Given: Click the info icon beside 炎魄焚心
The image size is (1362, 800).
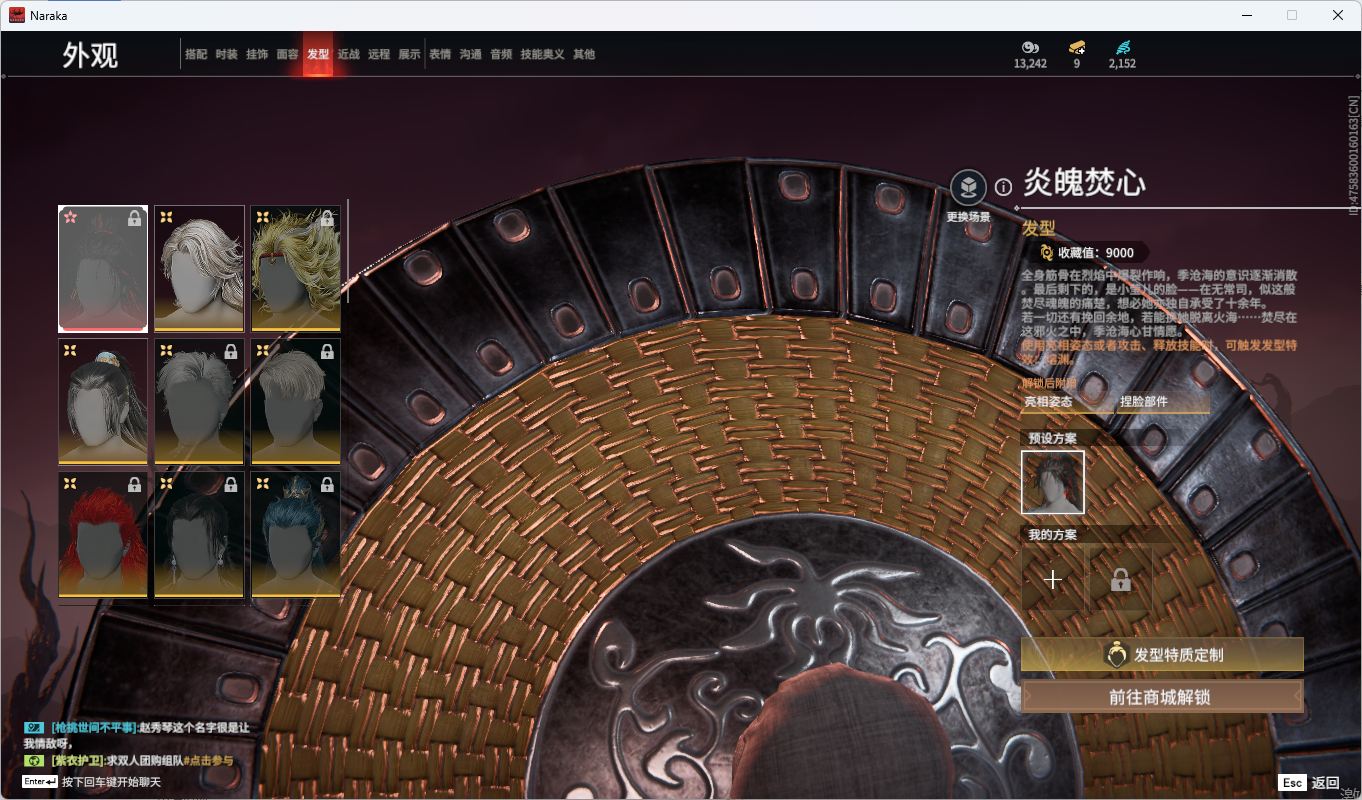Looking at the screenshot, I should [1003, 187].
